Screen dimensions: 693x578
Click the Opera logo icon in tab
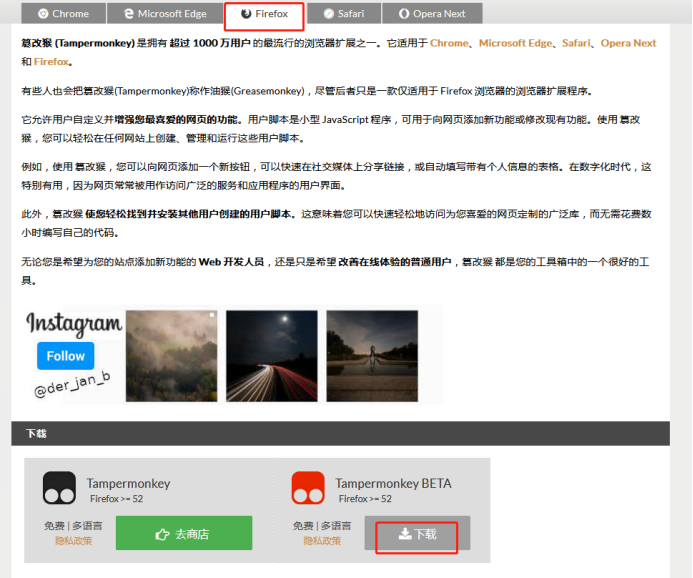pyautogui.click(x=404, y=14)
